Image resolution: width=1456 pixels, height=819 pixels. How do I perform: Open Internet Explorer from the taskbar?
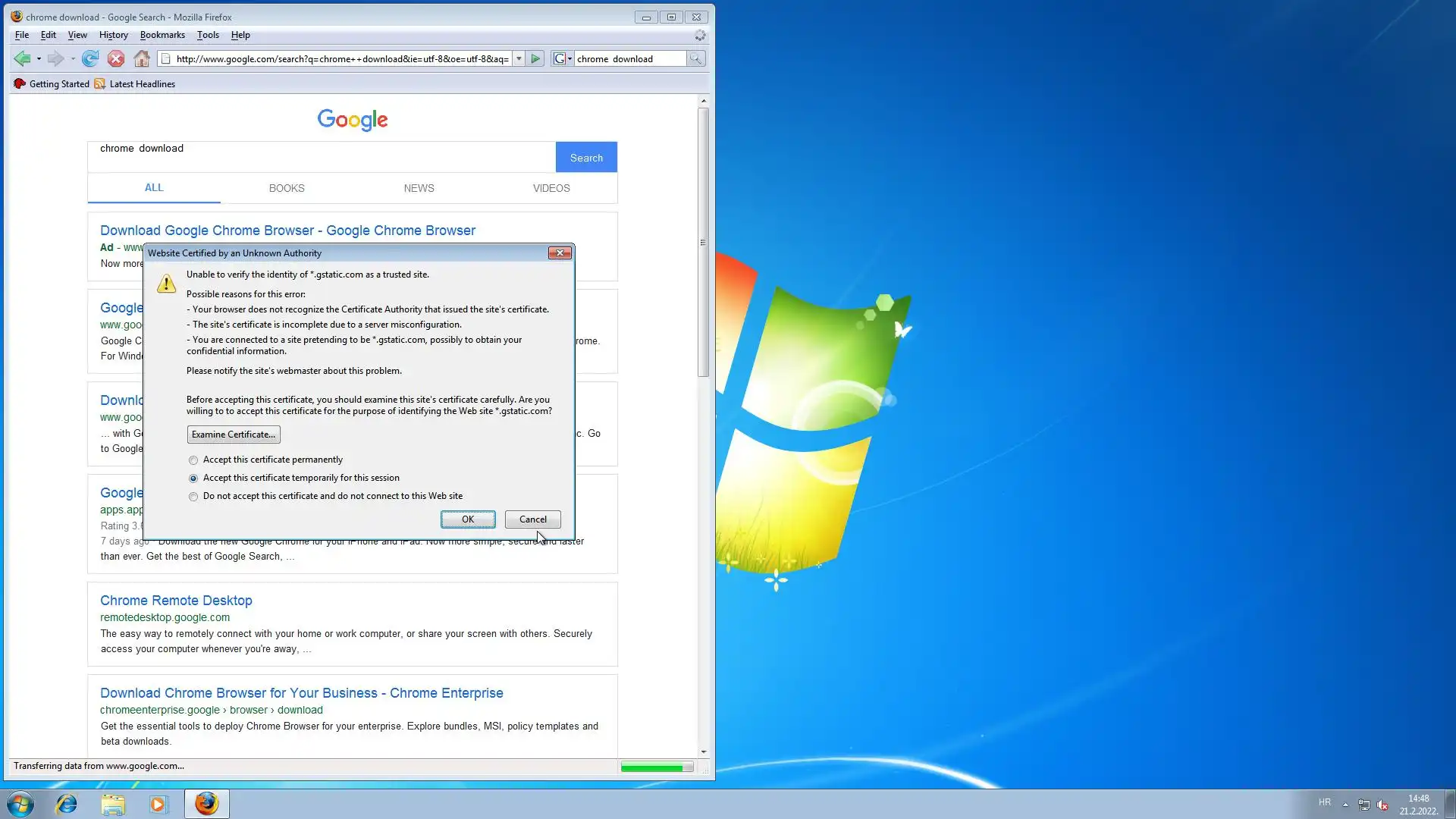[67, 804]
